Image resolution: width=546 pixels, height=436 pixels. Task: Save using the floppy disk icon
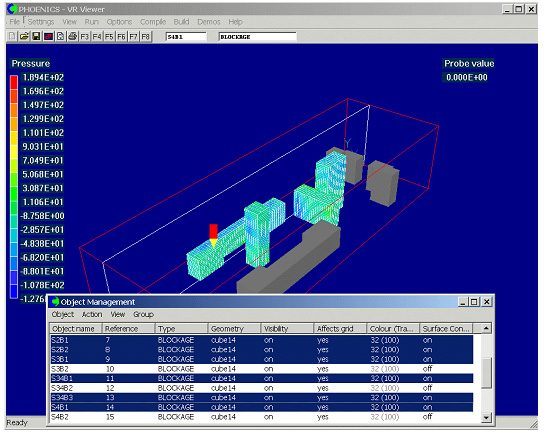(x=36, y=36)
